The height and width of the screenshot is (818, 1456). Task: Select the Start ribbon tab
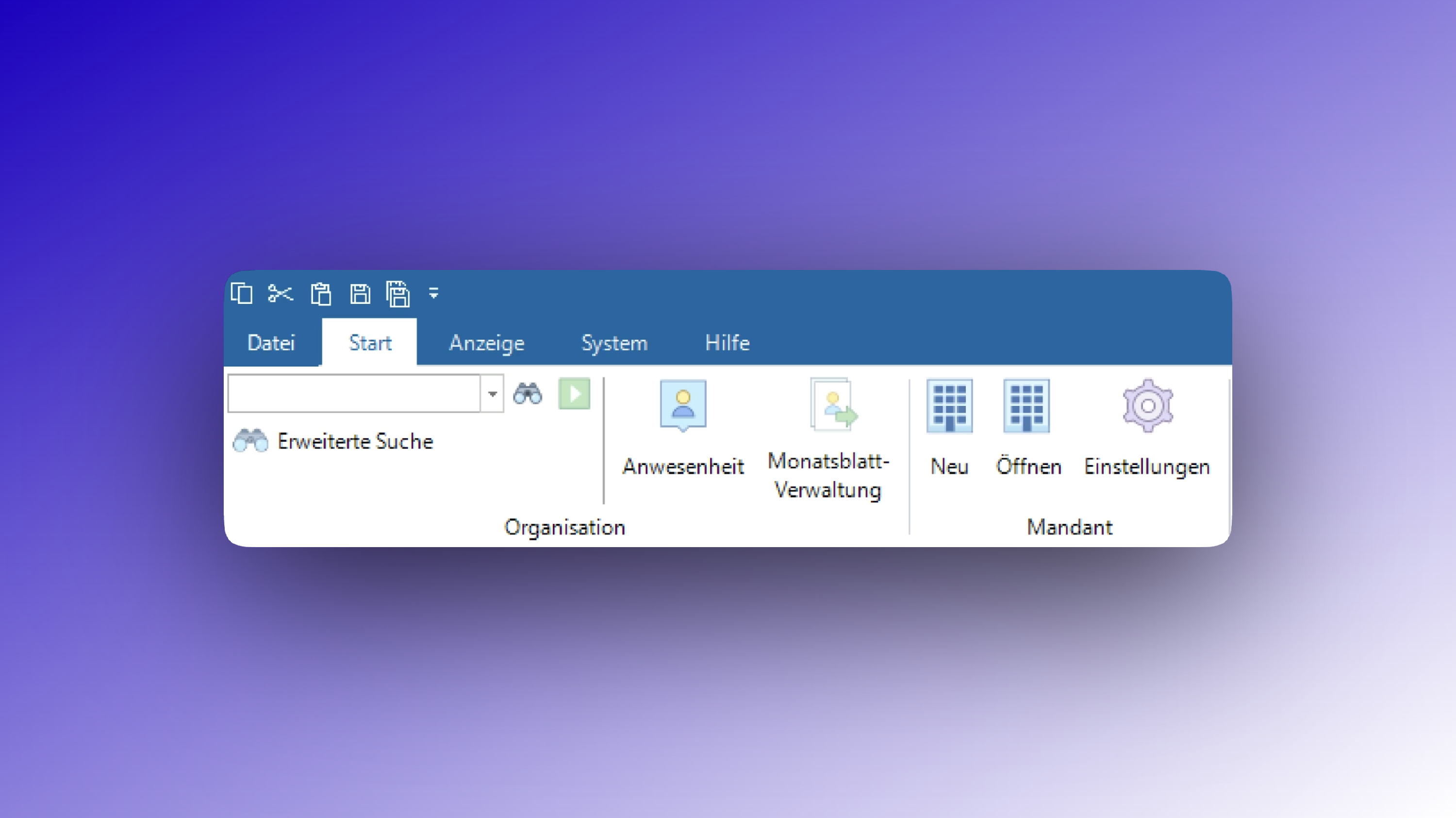point(370,343)
